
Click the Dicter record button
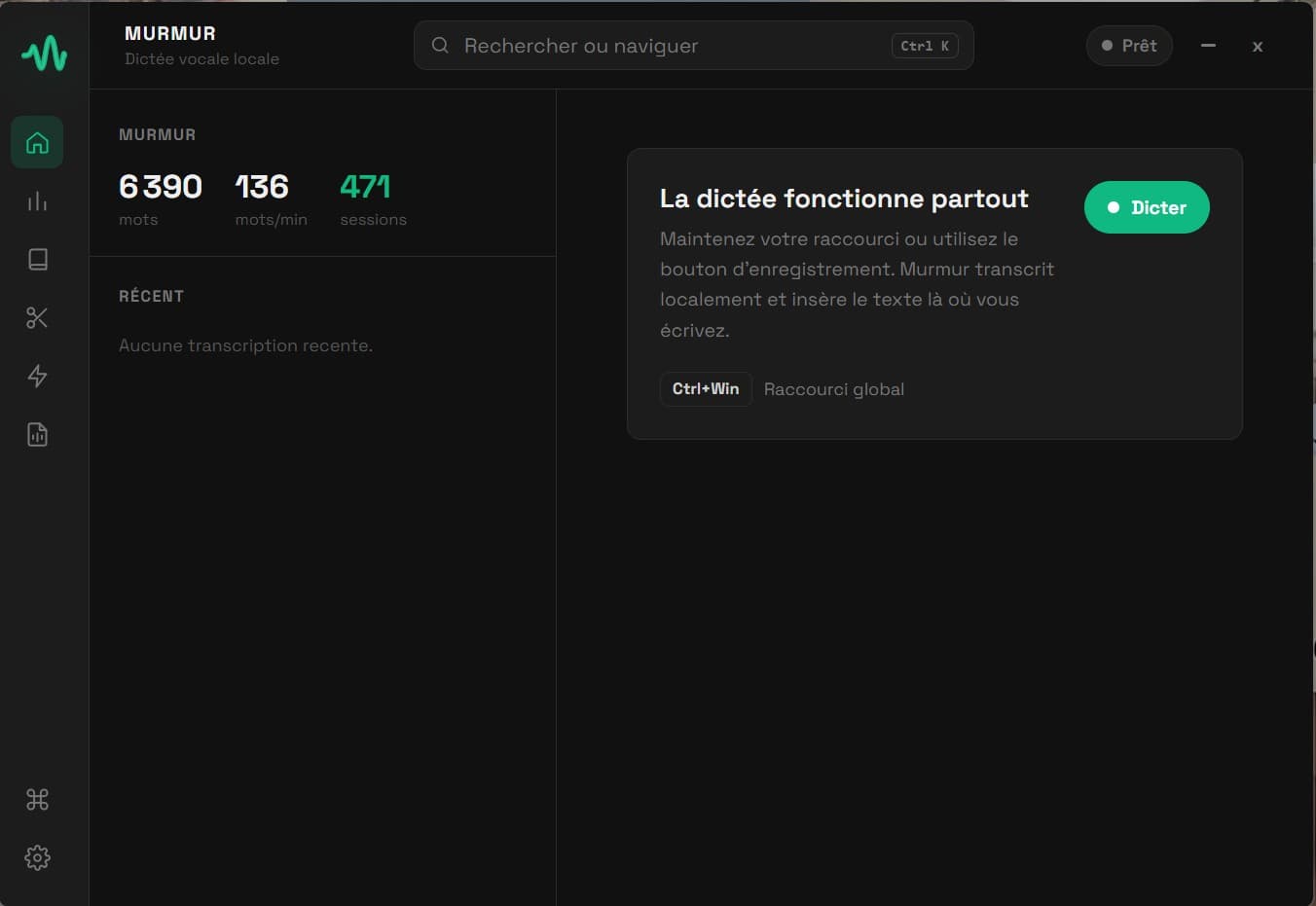(x=1147, y=207)
